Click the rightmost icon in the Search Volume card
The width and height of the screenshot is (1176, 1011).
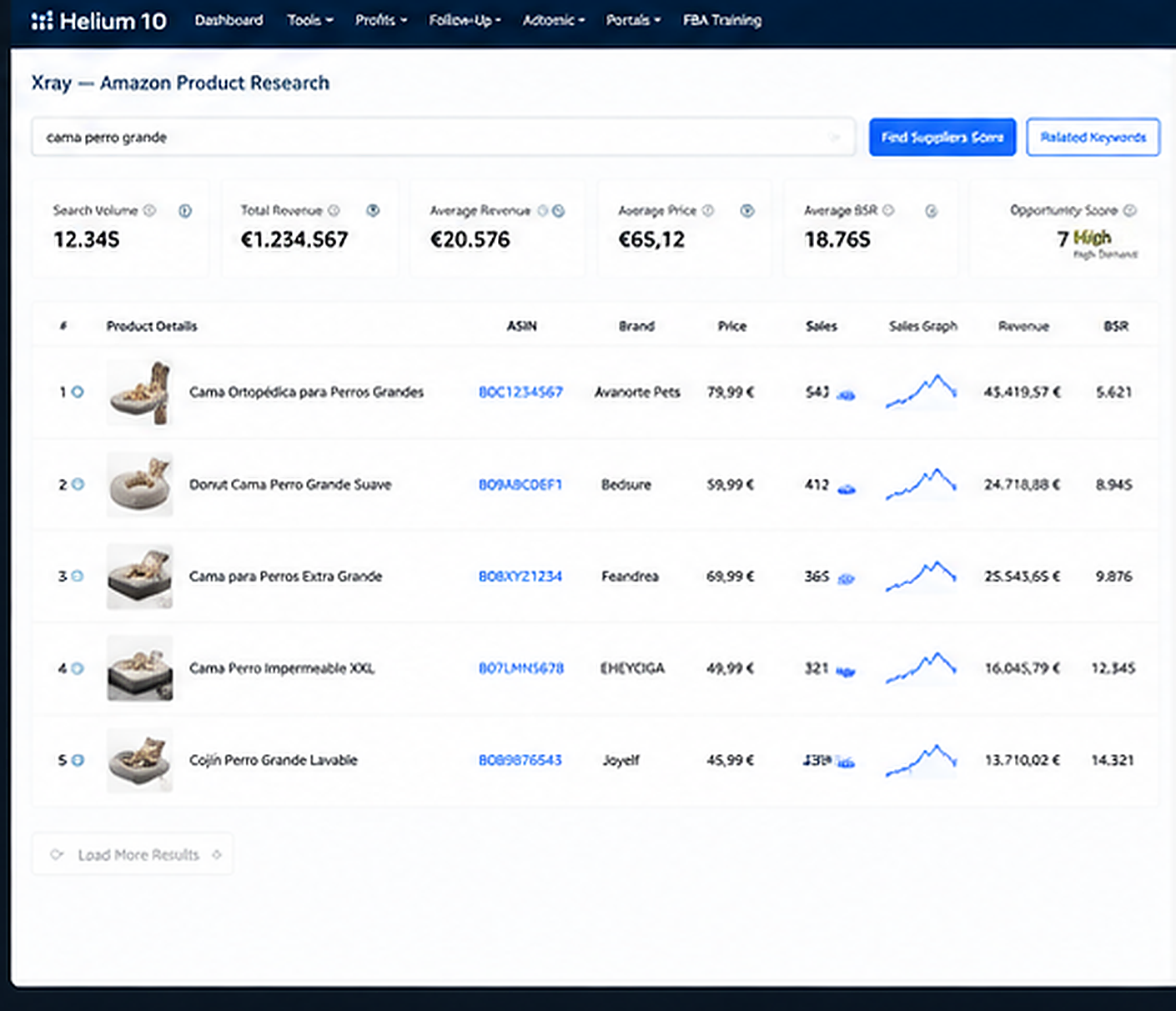(185, 211)
